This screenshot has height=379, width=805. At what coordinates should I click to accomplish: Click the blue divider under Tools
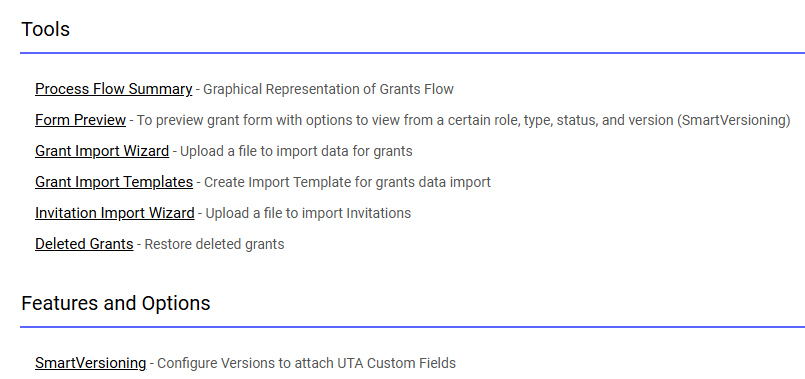413,52
